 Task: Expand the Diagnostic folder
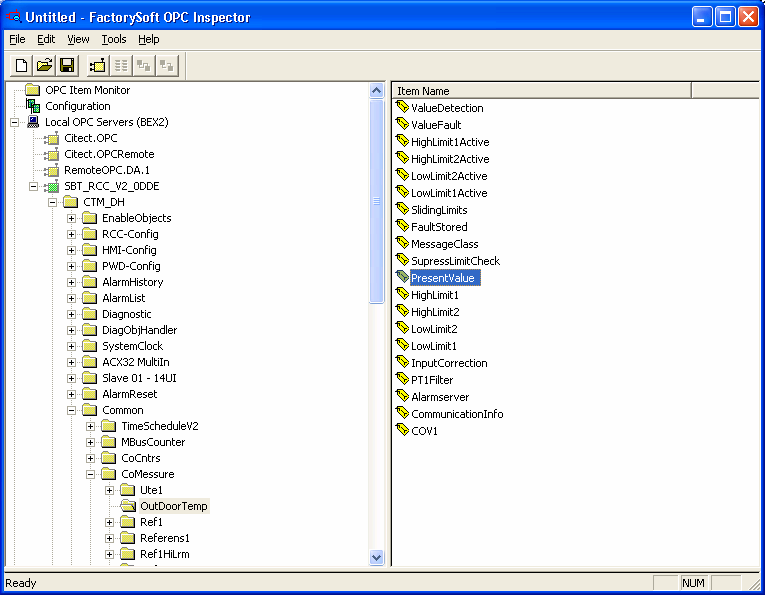tap(71, 314)
